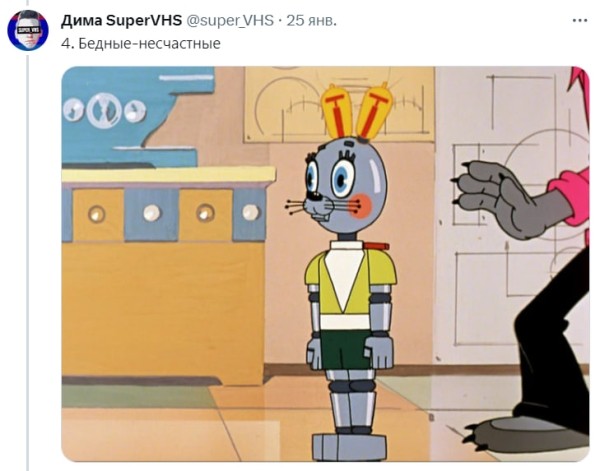Click the blue machine with dials in the image

(138, 117)
